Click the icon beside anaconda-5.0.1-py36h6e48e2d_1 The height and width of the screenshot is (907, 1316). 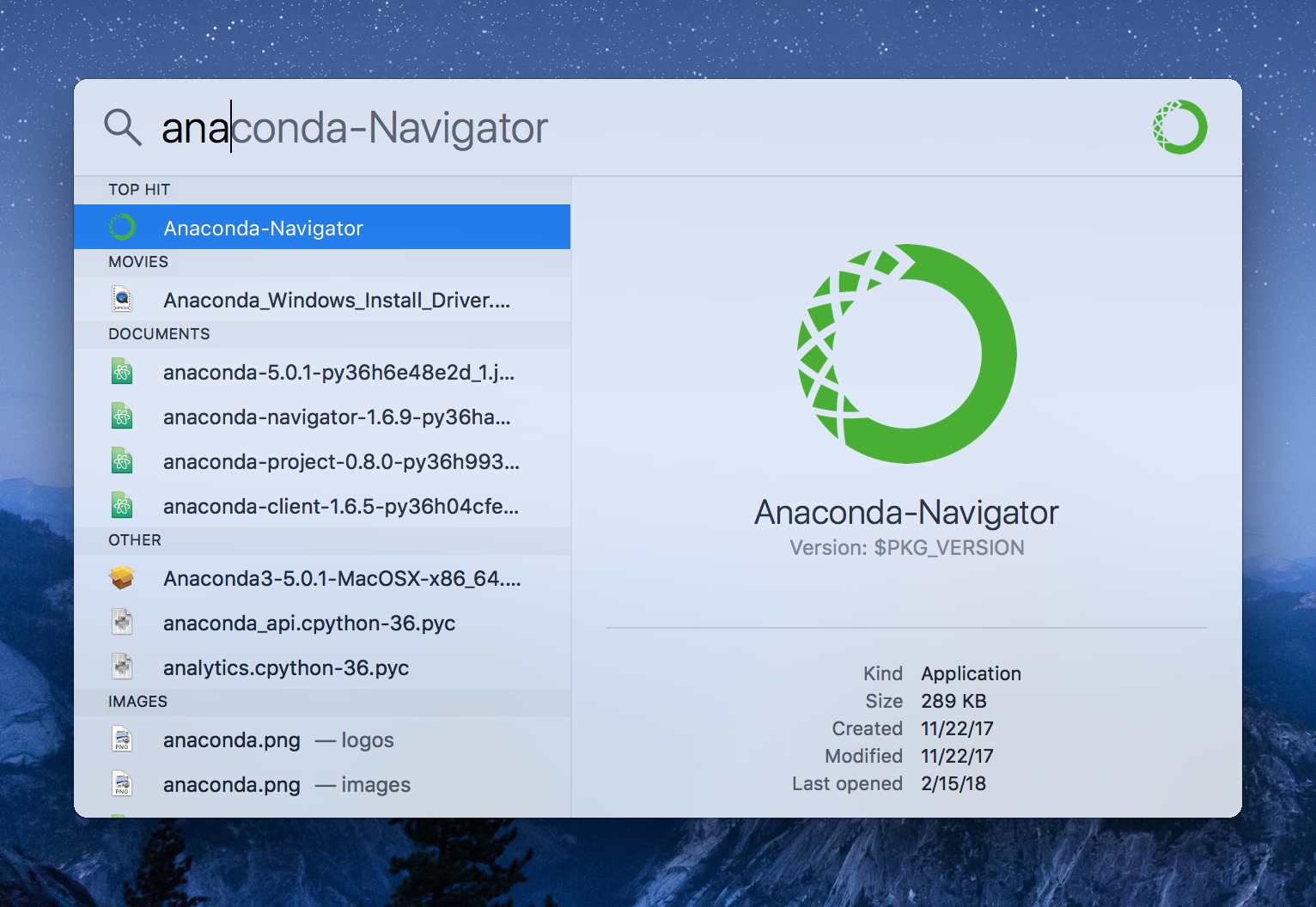click(x=122, y=371)
